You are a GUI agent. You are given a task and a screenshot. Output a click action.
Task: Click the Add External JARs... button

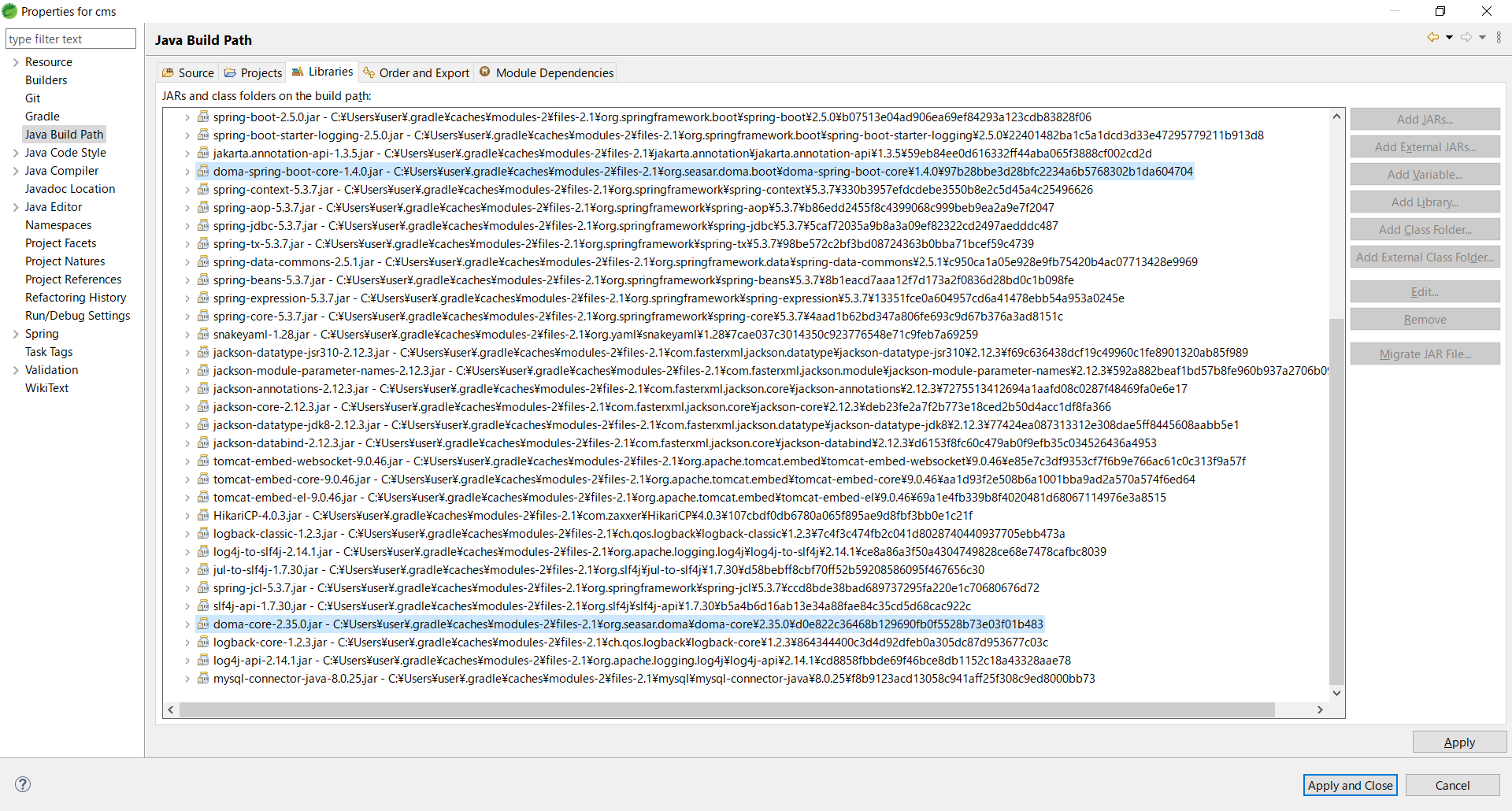tap(1425, 146)
